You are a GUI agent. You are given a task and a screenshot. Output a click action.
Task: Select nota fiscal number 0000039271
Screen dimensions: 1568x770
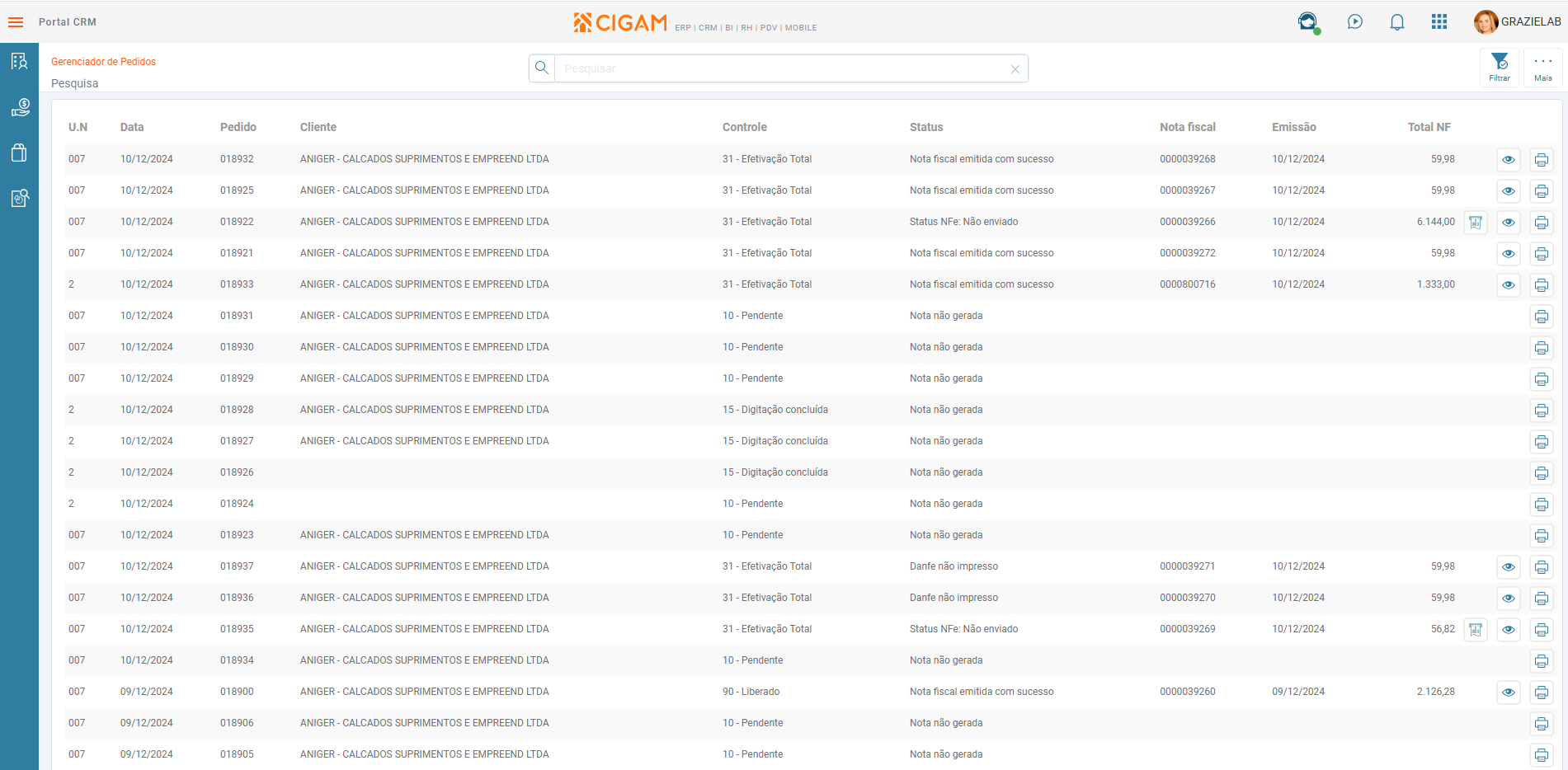(1188, 566)
